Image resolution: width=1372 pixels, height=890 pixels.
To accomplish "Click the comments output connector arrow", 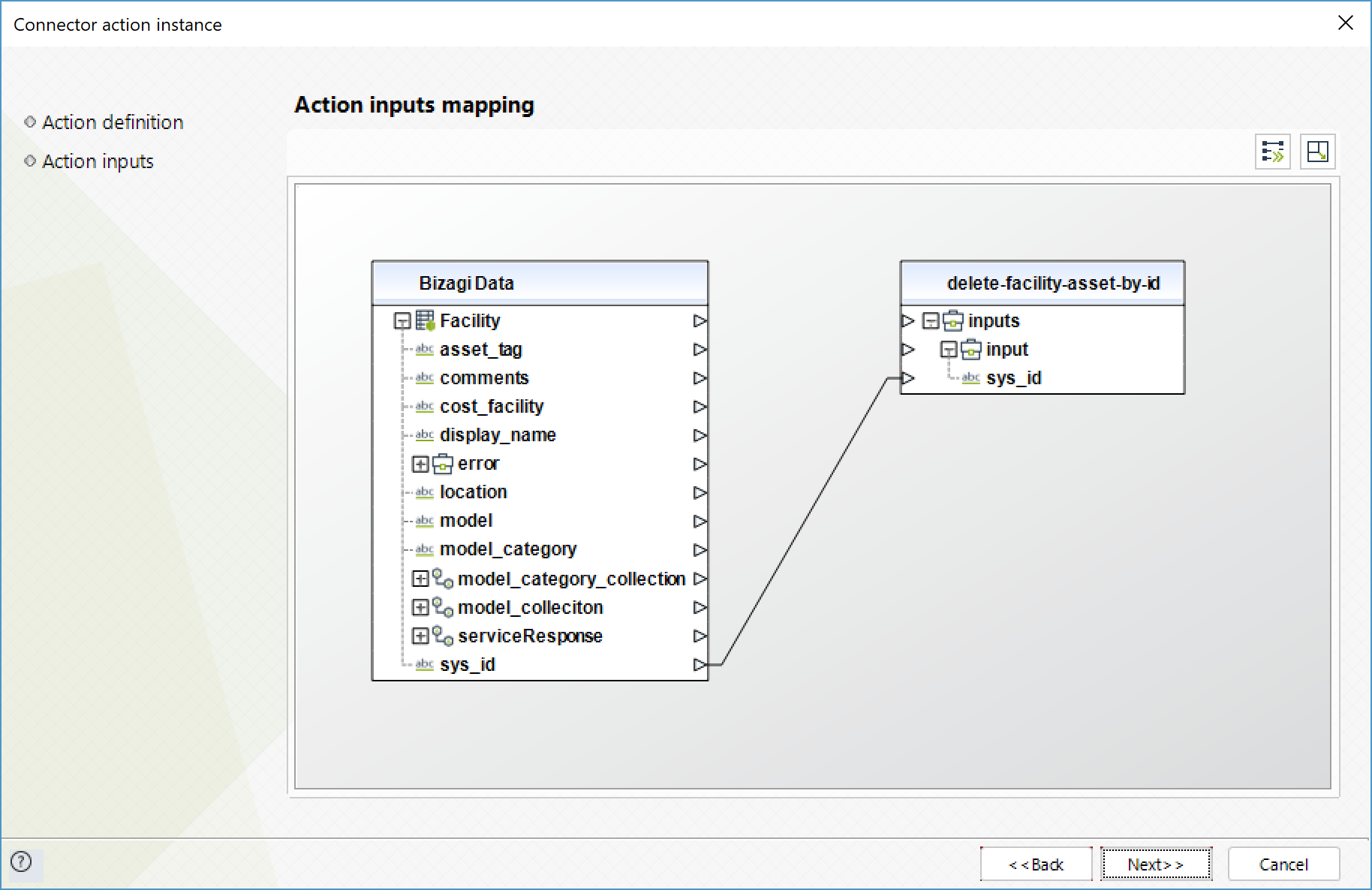I will (700, 378).
